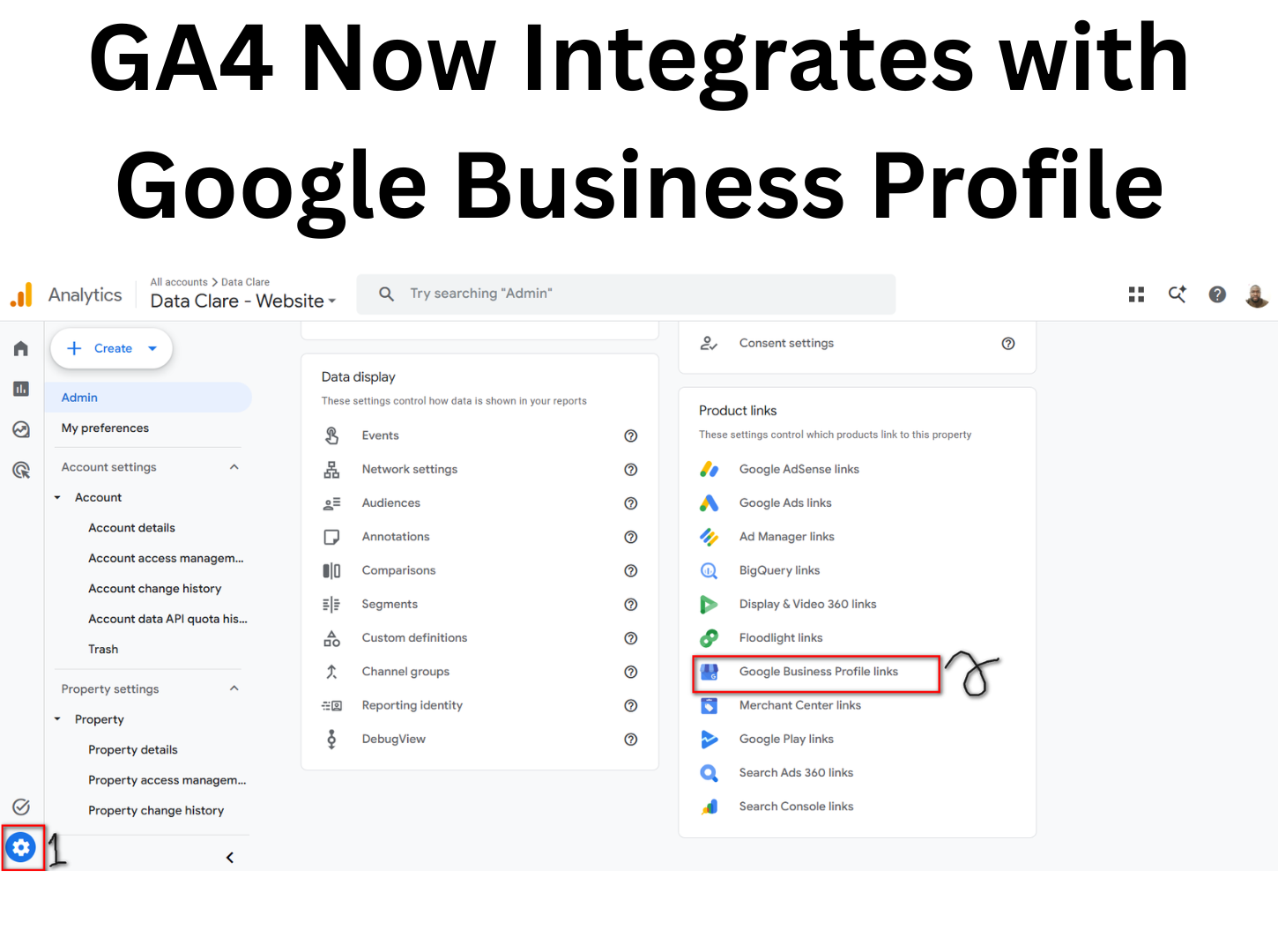Open the user account avatar
The width and height of the screenshot is (1278, 952).
point(1257,295)
